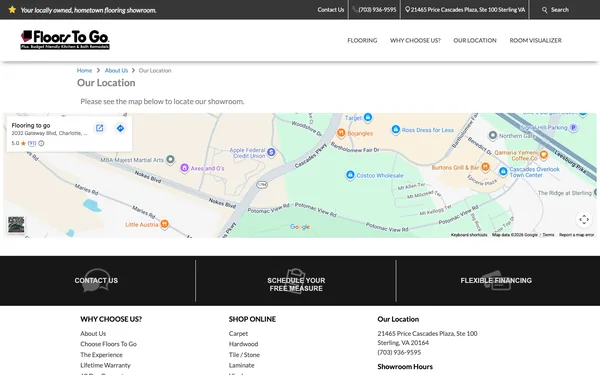Image resolution: width=600 pixels, height=375 pixels.
Task: Click the Qamaria Yemeni Coffee Co marker
Action: click(544, 155)
